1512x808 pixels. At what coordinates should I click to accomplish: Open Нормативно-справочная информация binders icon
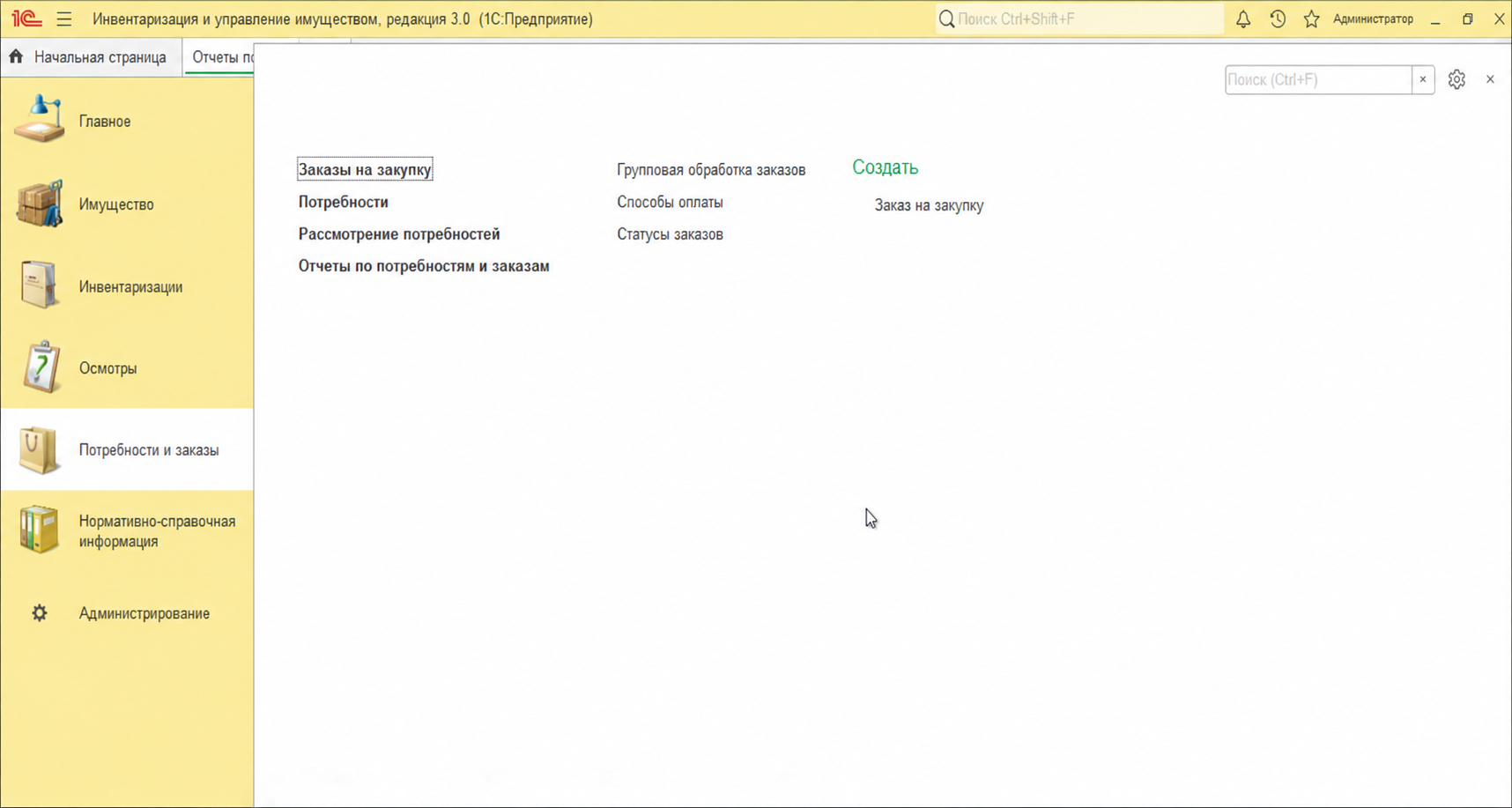point(40,530)
